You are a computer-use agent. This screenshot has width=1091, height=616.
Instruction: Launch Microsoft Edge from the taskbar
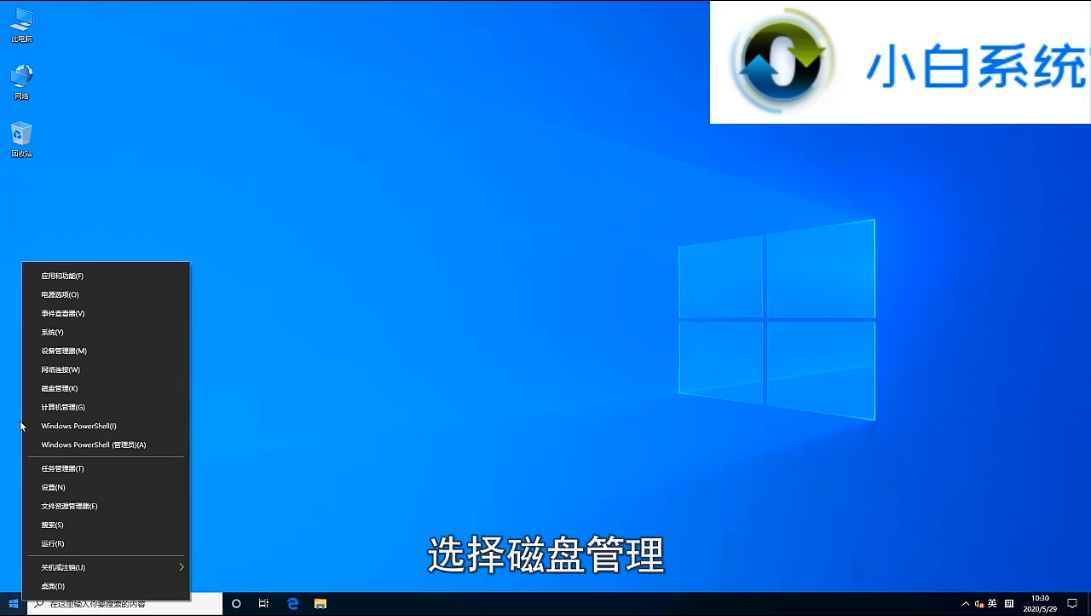291,604
